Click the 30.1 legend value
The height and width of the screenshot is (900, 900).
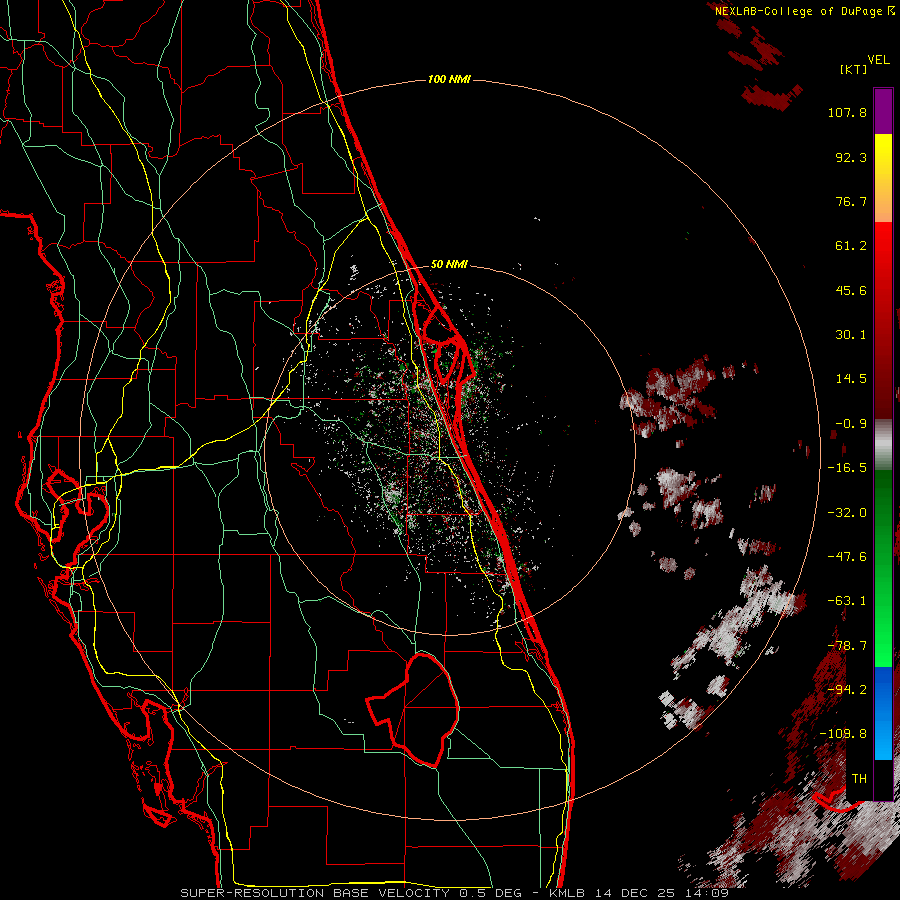pyautogui.click(x=851, y=335)
